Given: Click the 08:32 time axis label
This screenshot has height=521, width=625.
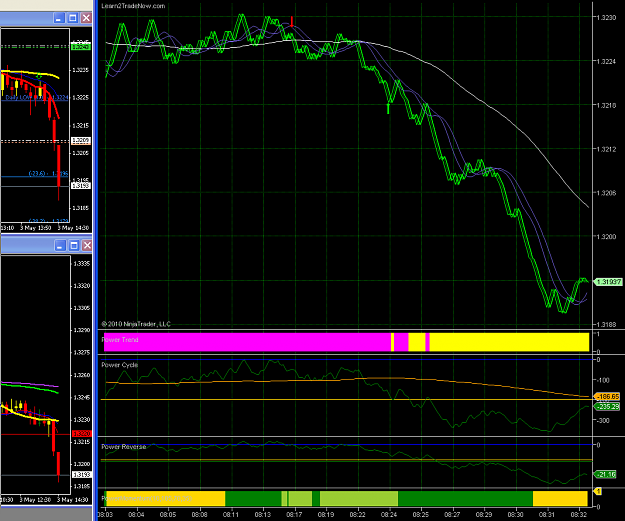Looking at the screenshot, I should [x=579, y=515].
